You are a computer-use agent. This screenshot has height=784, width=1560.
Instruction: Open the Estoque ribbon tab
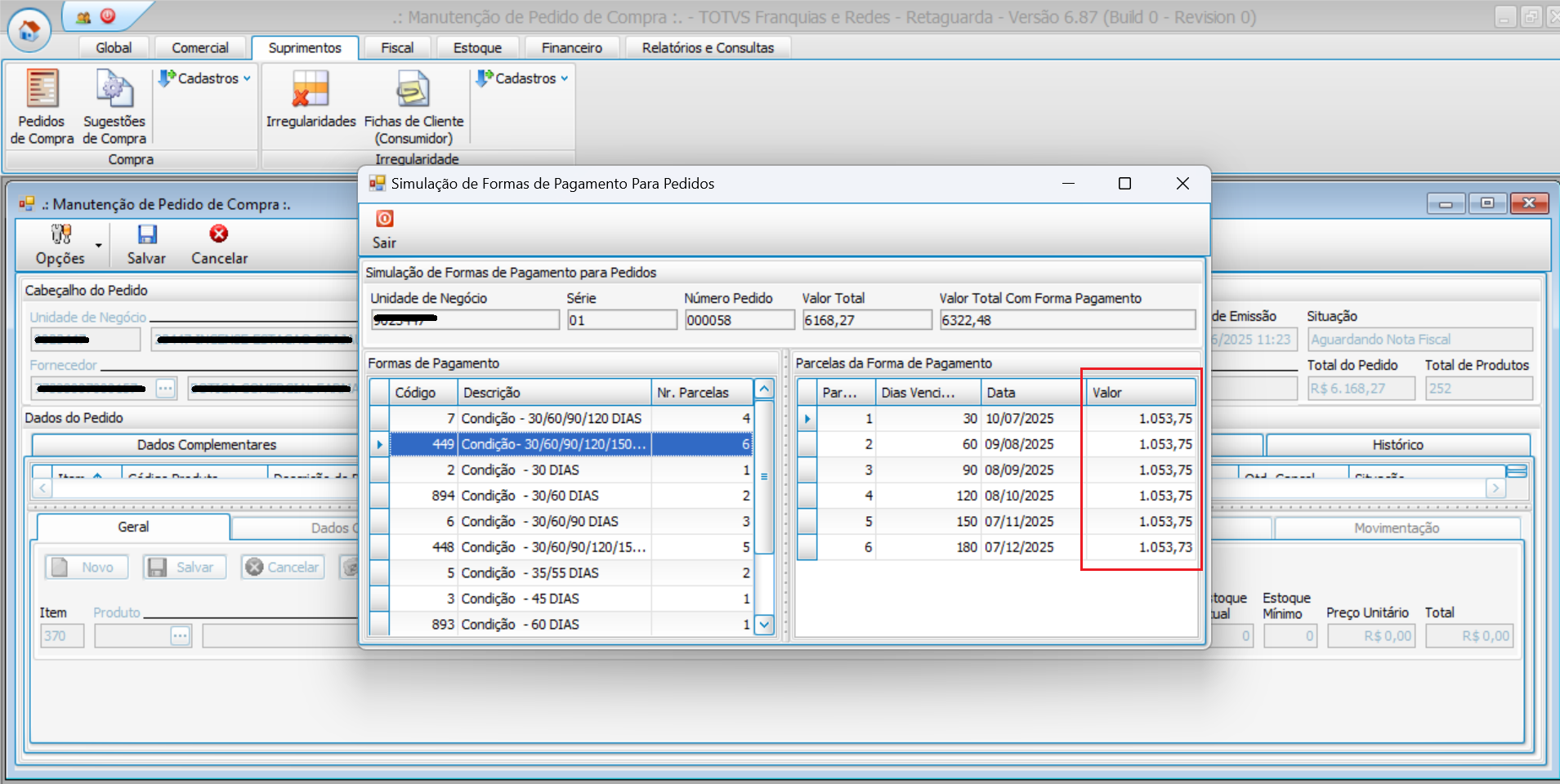(477, 48)
